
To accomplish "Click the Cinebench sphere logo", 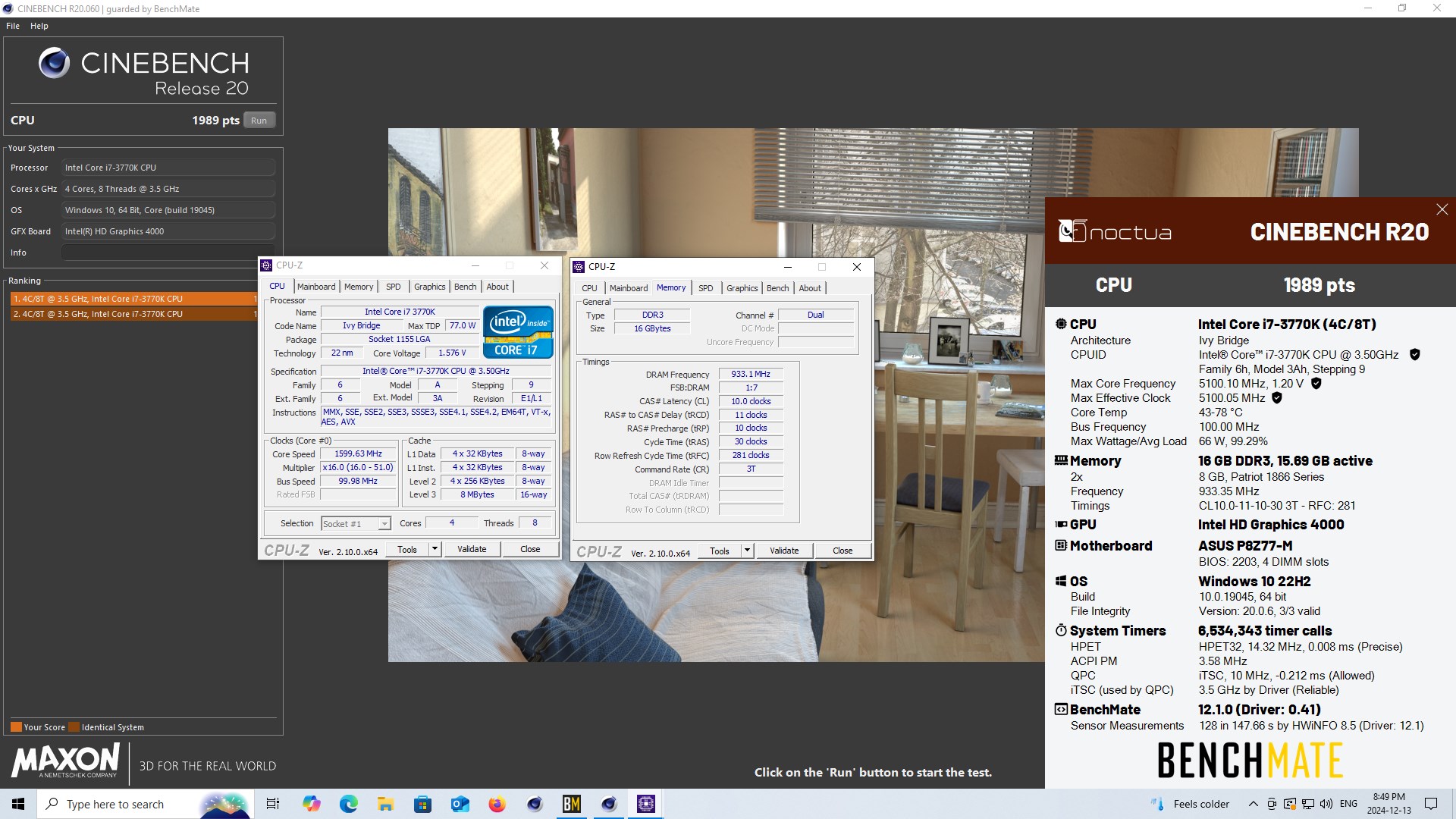I will [x=54, y=63].
